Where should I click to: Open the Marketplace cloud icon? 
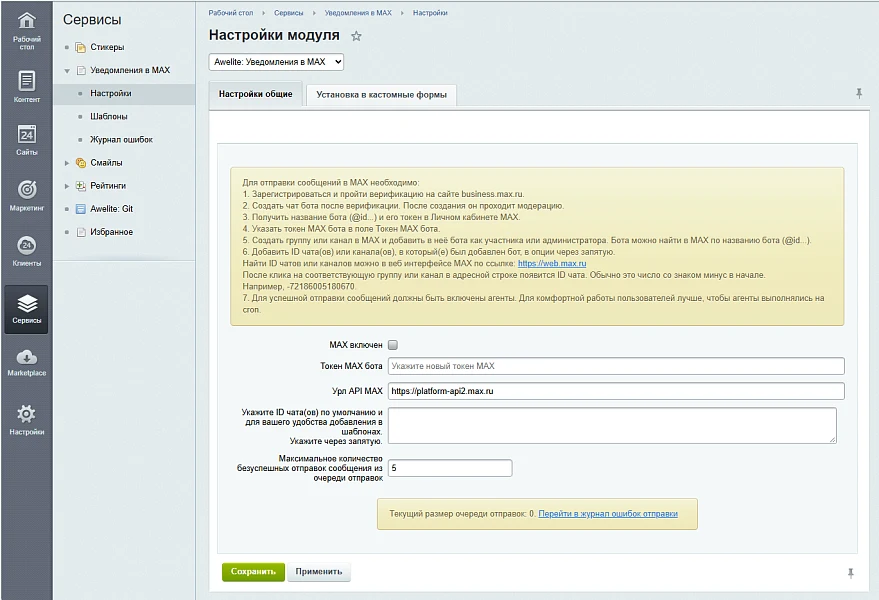point(26,357)
